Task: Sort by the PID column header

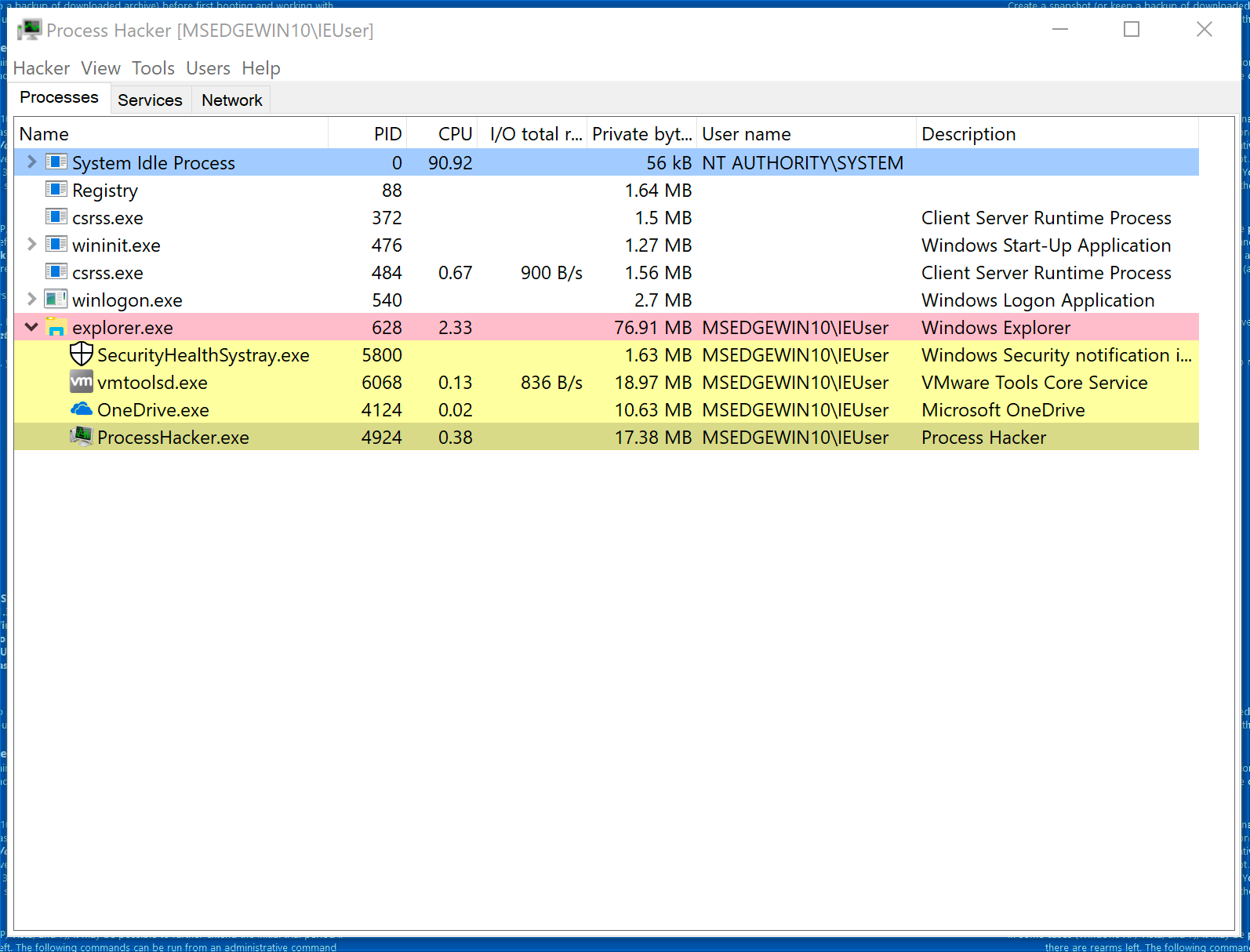Action: 368,134
